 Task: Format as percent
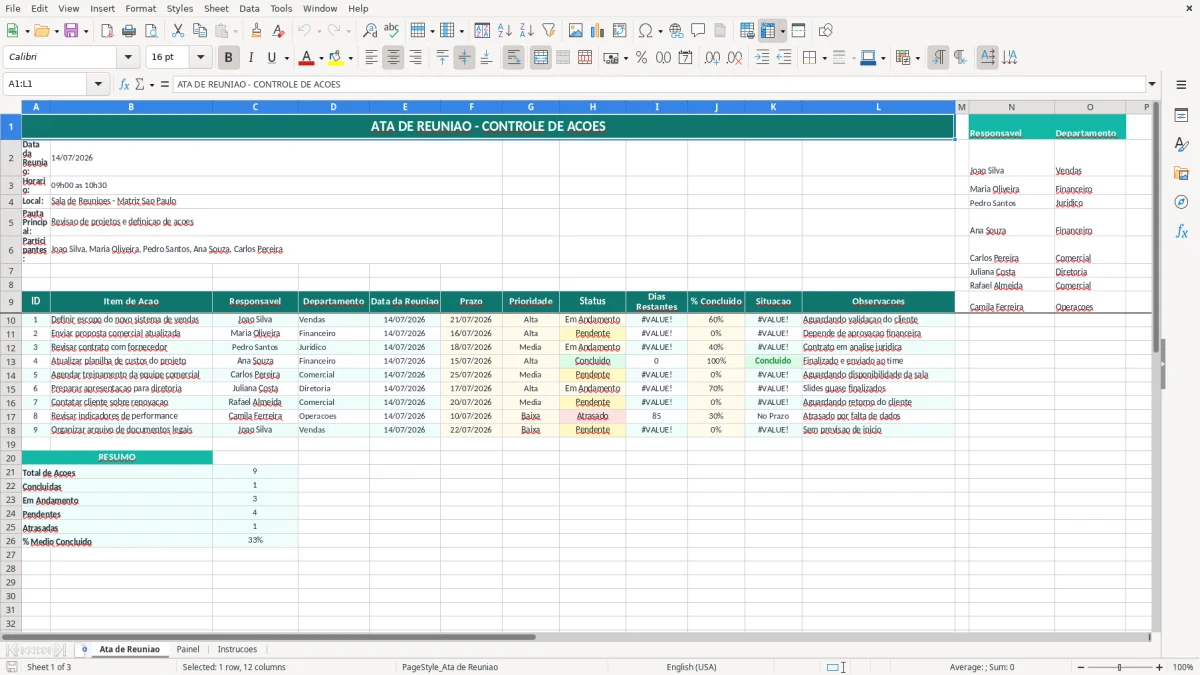641,58
